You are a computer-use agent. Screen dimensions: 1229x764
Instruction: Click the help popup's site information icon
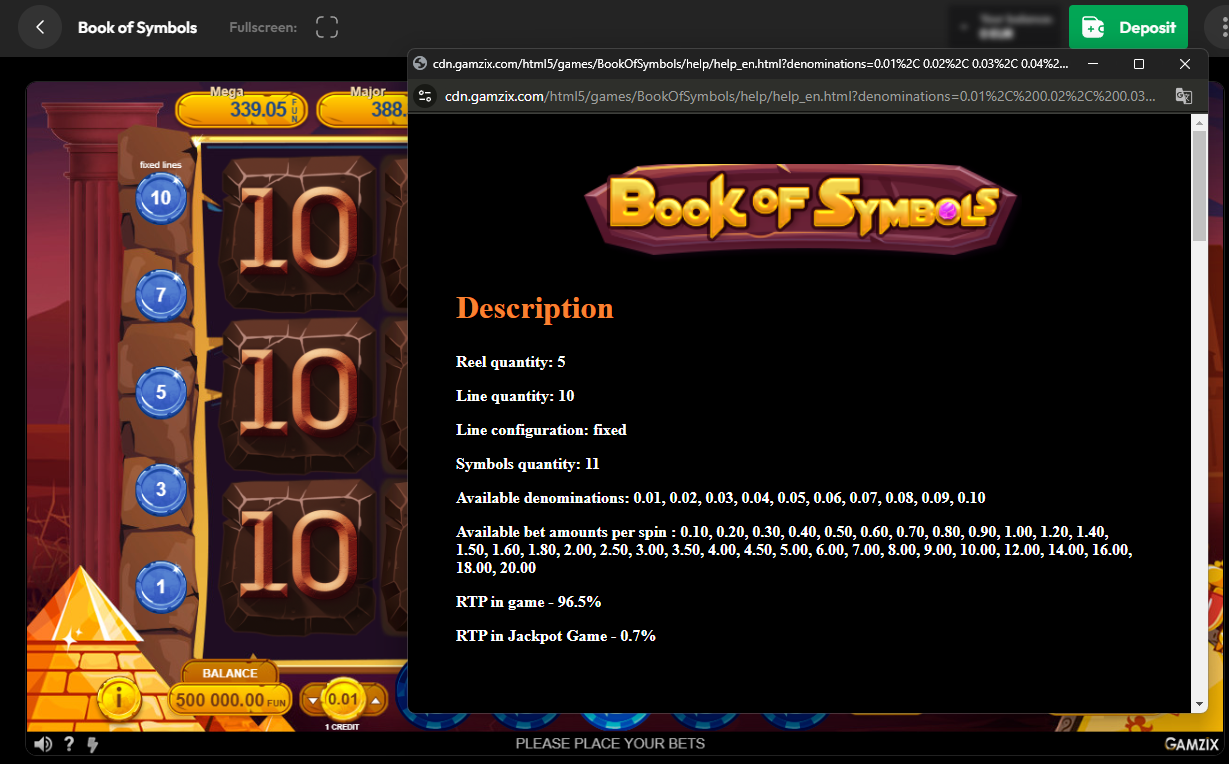426,96
